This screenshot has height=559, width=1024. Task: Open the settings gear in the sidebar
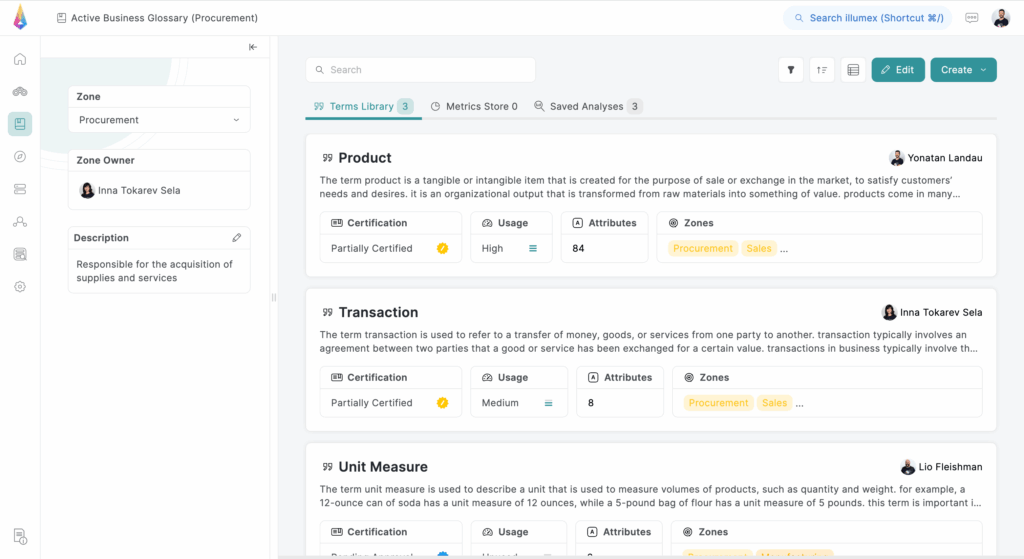coord(20,287)
